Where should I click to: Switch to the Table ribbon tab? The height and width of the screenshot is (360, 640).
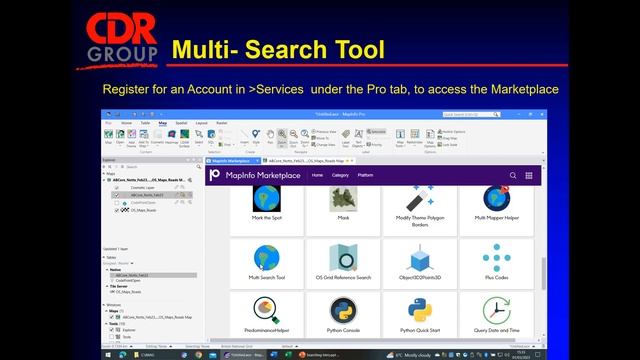145,123
